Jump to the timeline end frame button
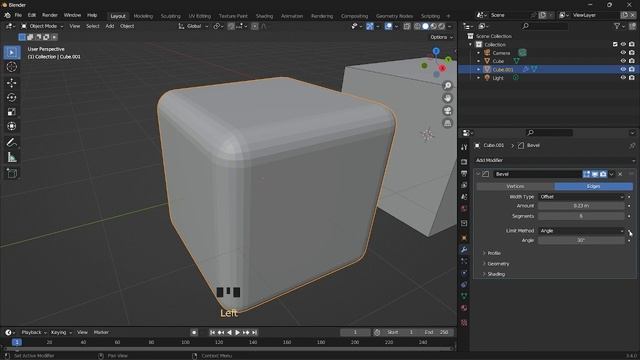The image size is (640, 360). coord(254,333)
